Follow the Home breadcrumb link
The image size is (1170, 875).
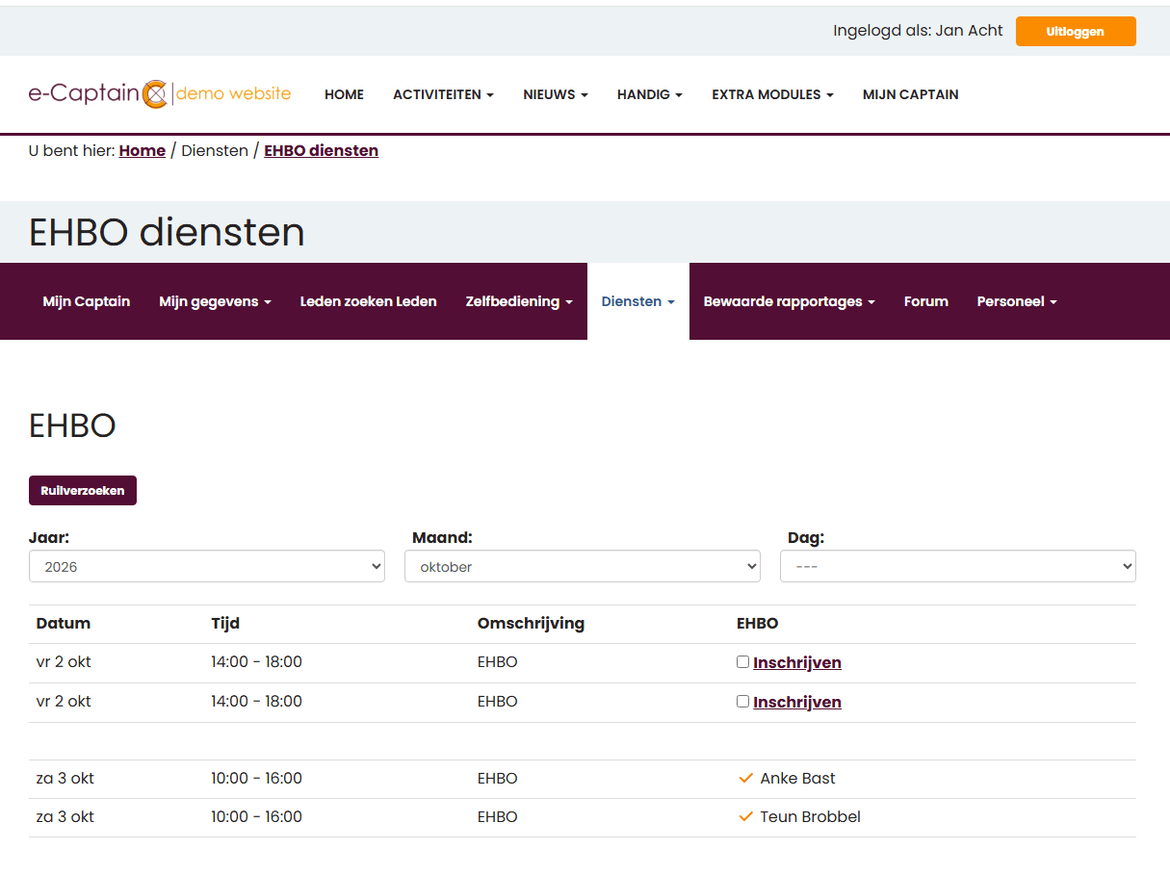[x=142, y=151]
